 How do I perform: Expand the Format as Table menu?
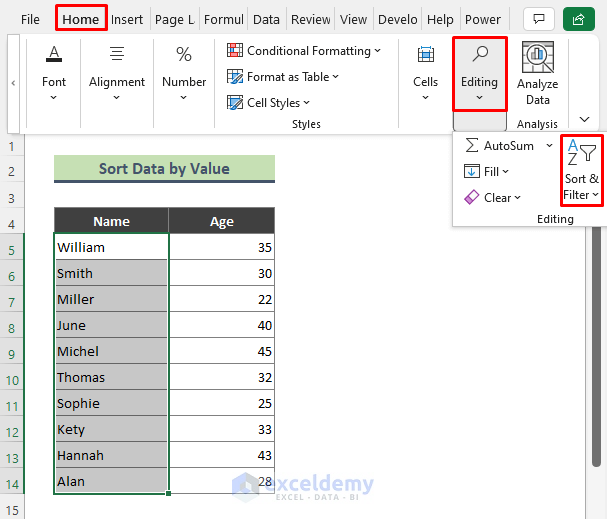[x=335, y=77]
